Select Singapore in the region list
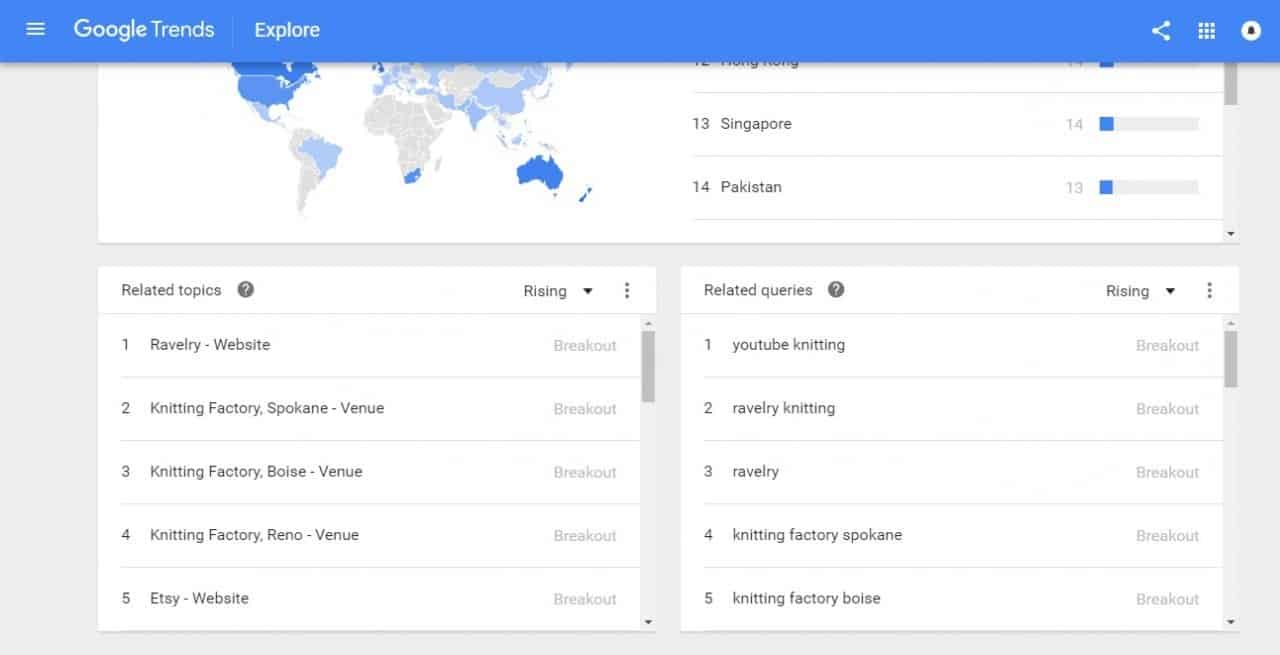The image size is (1280, 655). (756, 124)
